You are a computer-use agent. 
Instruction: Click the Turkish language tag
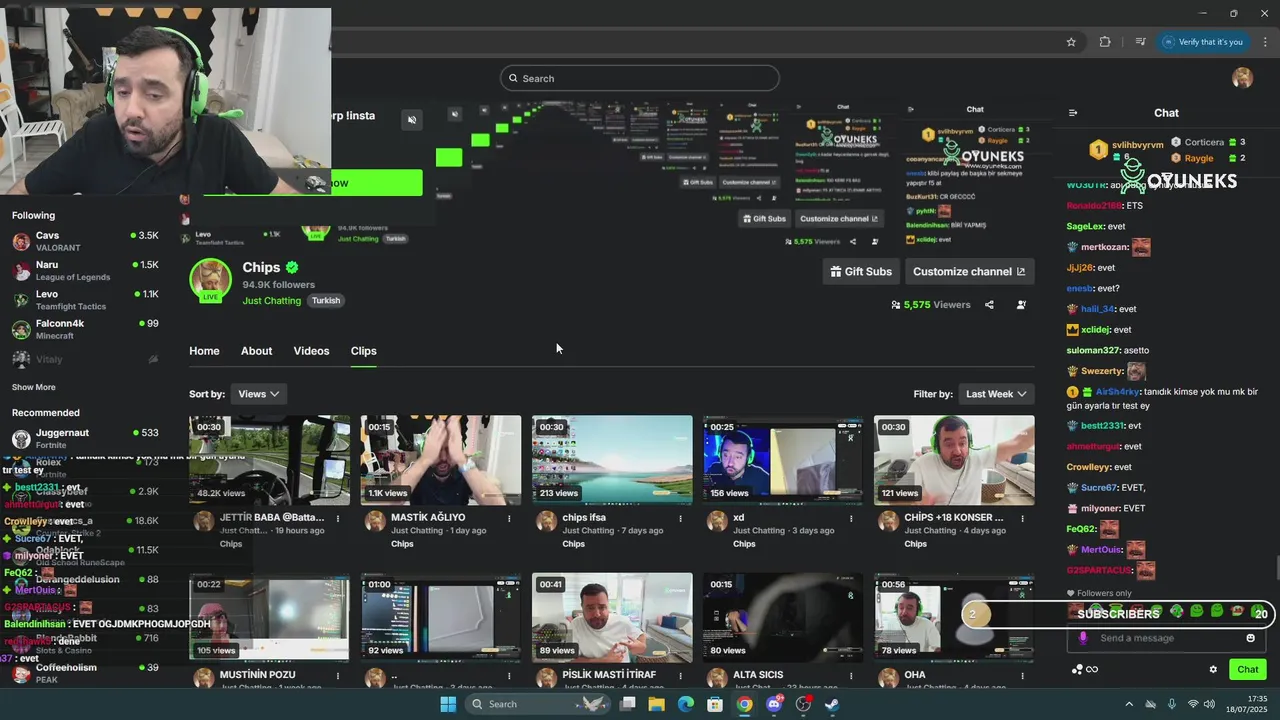tap(326, 301)
